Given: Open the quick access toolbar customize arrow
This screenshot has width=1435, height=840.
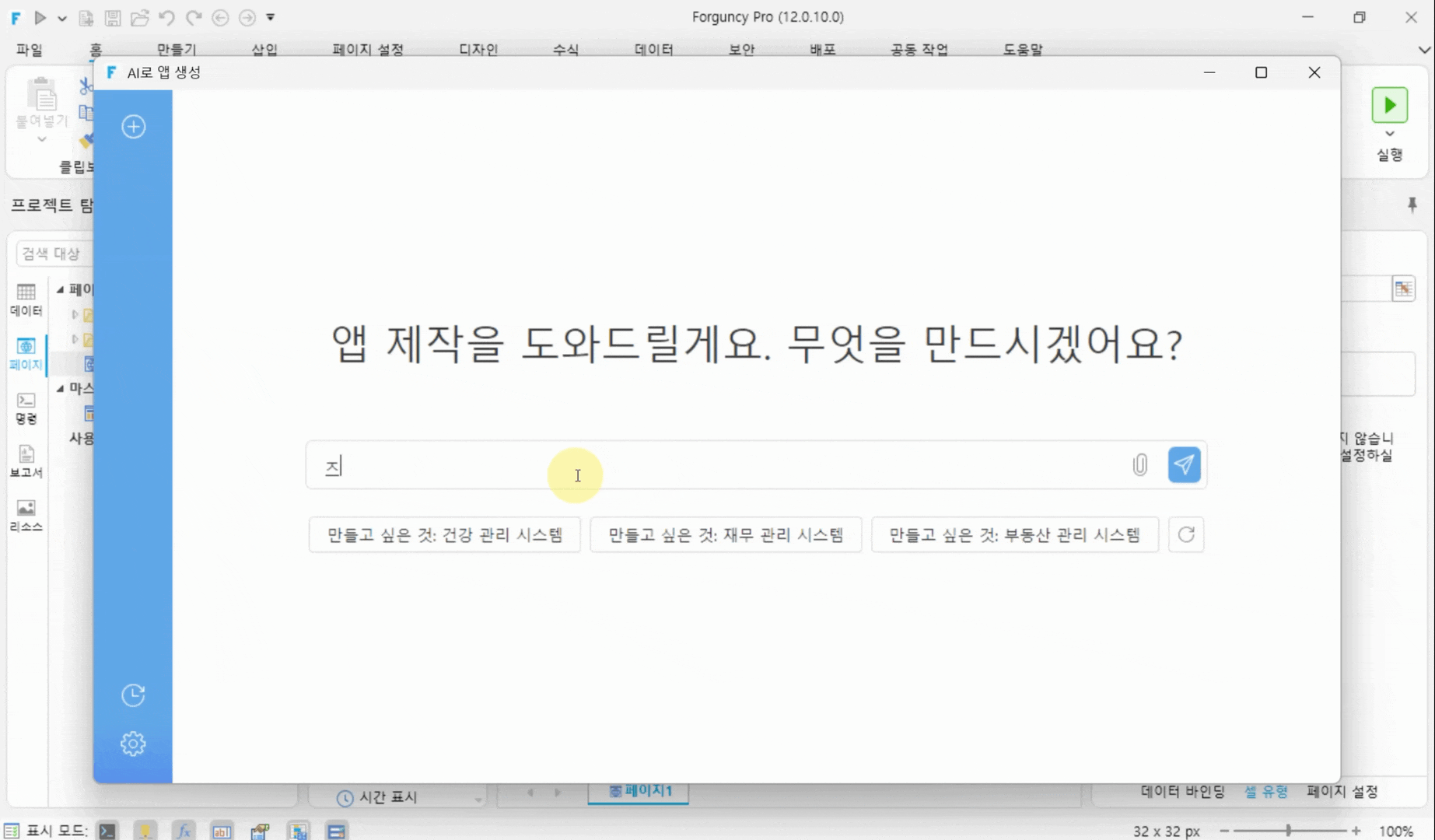Looking at the screenshot, I should pyautogui.click(x=271, y=17).
